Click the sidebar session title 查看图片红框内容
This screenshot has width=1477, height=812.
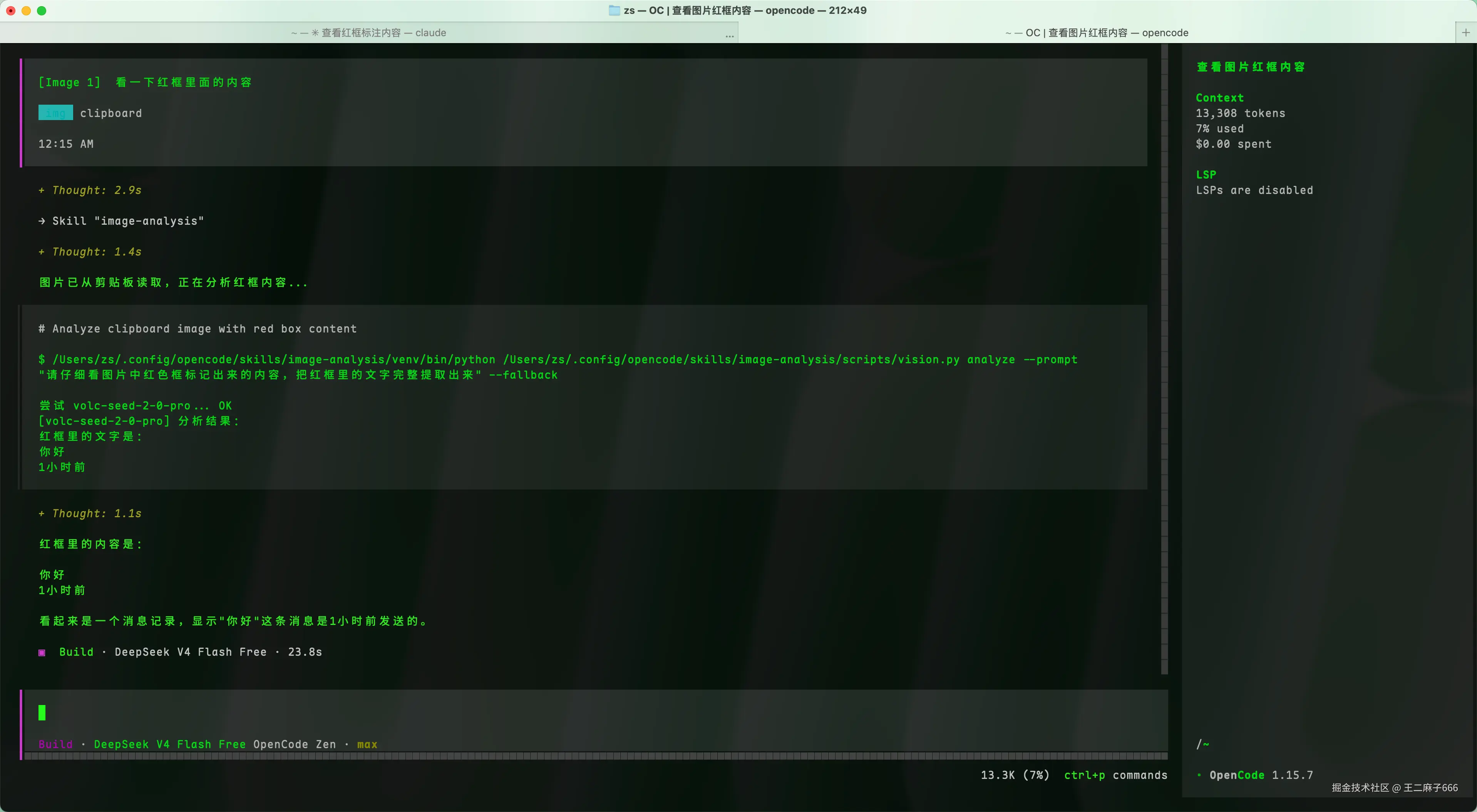(1251, 67)
